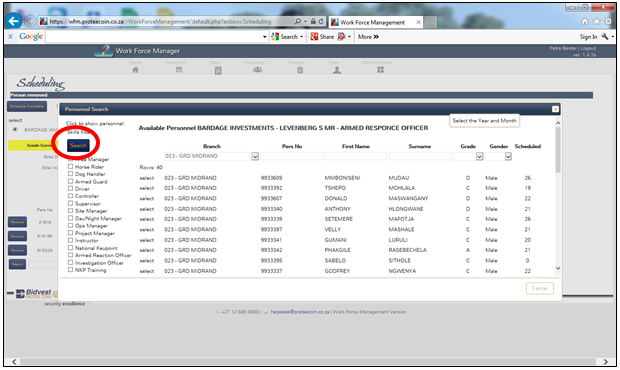The width and height of the screenshot is (620, 370).
Task: Expand the Google Share options arrow
Action: 349,37
